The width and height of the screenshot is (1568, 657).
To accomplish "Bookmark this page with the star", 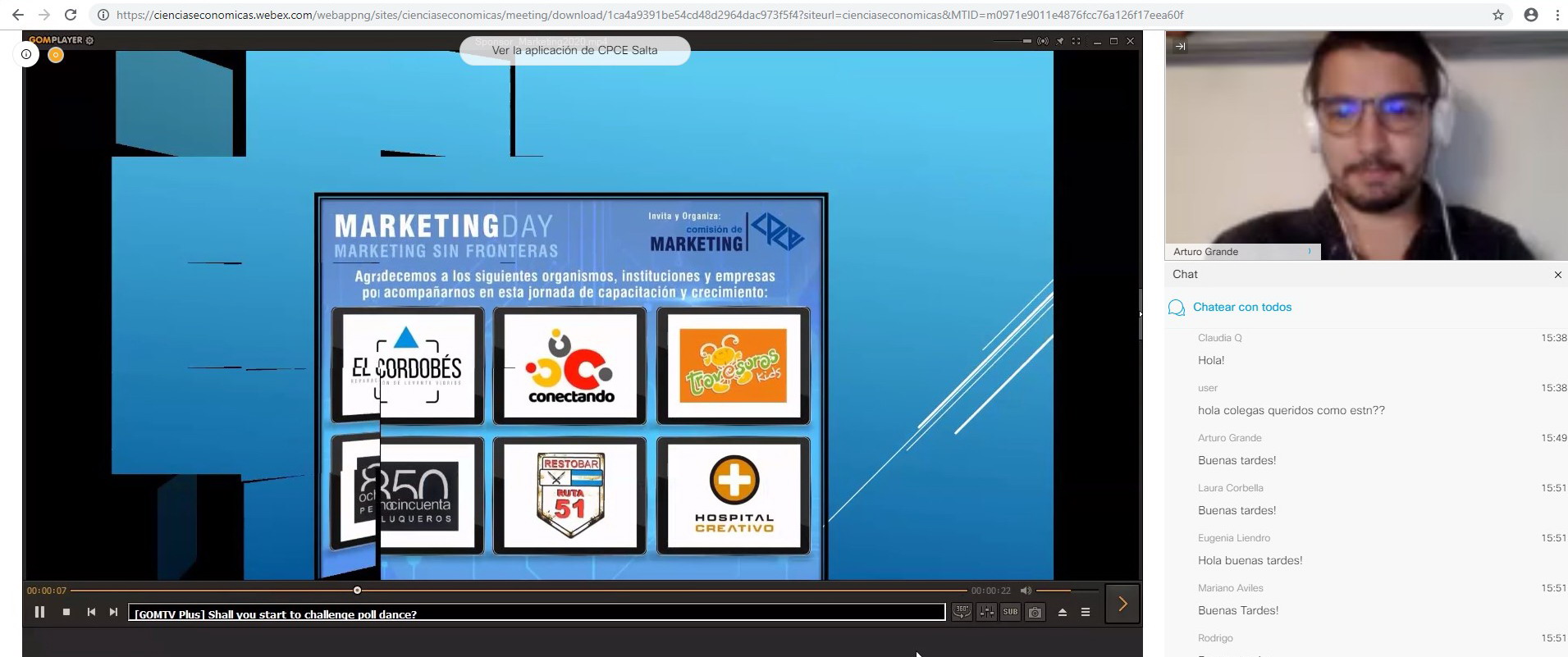I will click(x=1498, y=15).
